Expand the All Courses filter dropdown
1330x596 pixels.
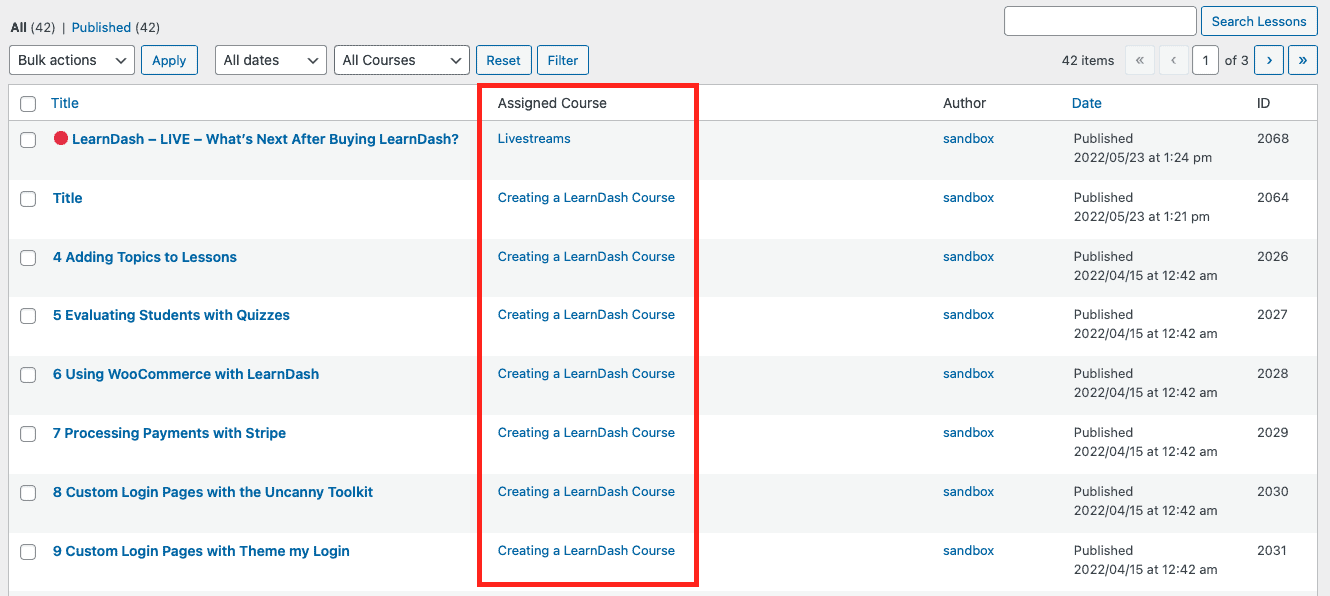[x=402, y=60]
